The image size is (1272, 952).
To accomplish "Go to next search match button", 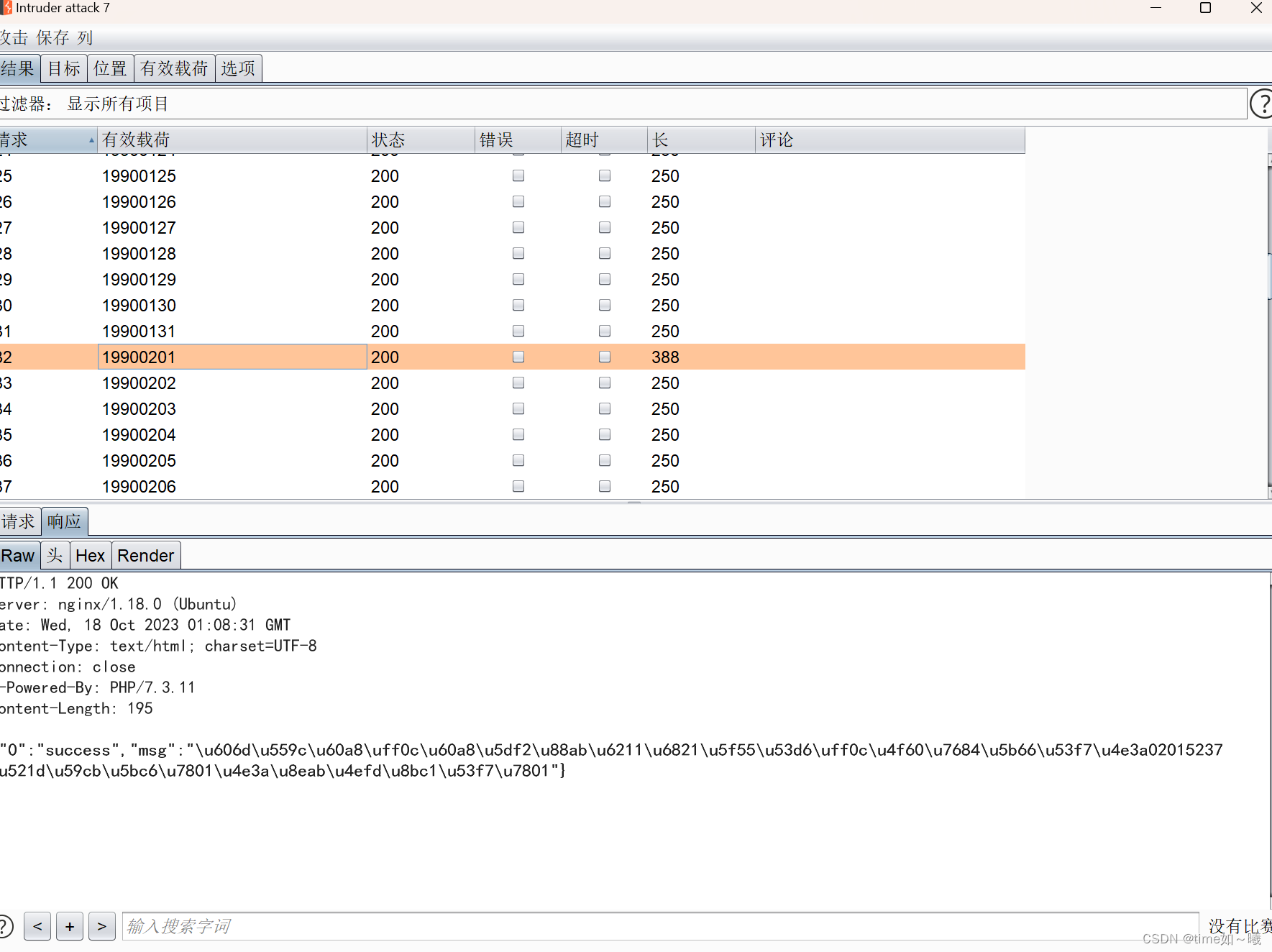I will [x=102, y=926].
